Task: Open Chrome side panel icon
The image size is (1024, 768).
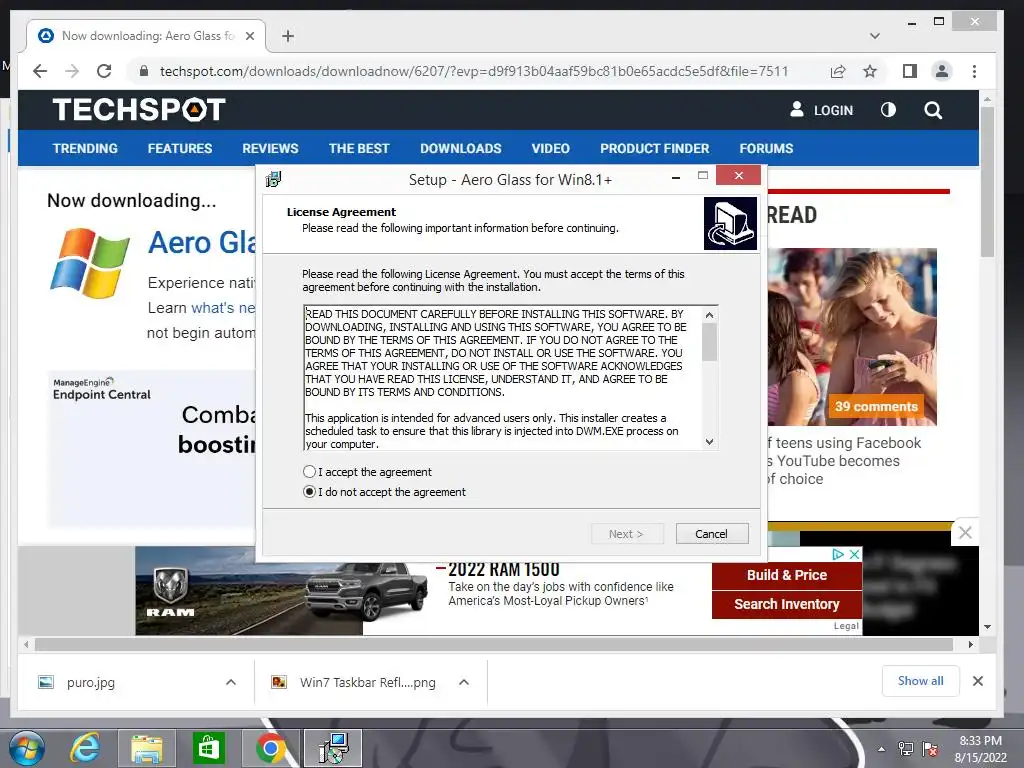Action: [910, 71]
